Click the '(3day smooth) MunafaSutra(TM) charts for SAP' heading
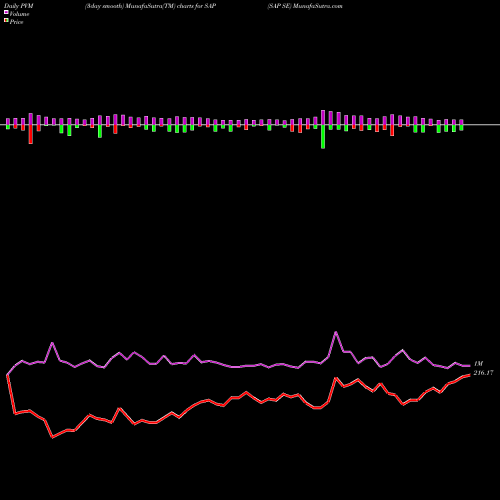 pyautogui.click(x=150, y=6)
